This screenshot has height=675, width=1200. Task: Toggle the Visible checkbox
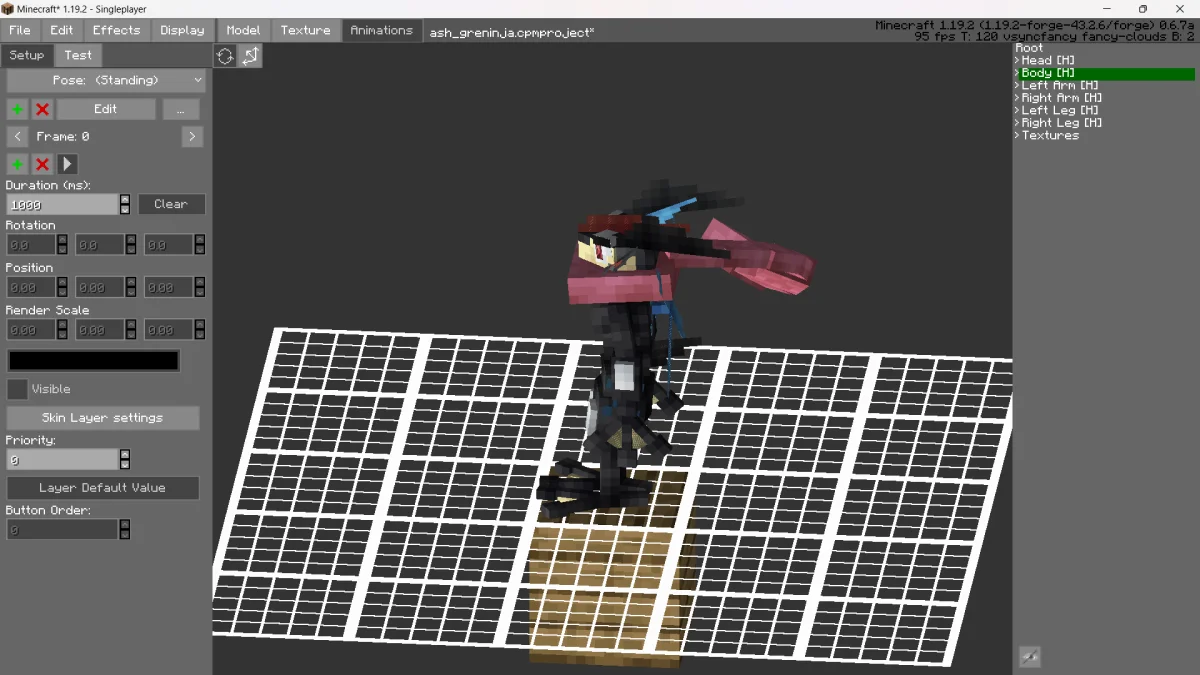pyautogui.click(x=17, y=389)
